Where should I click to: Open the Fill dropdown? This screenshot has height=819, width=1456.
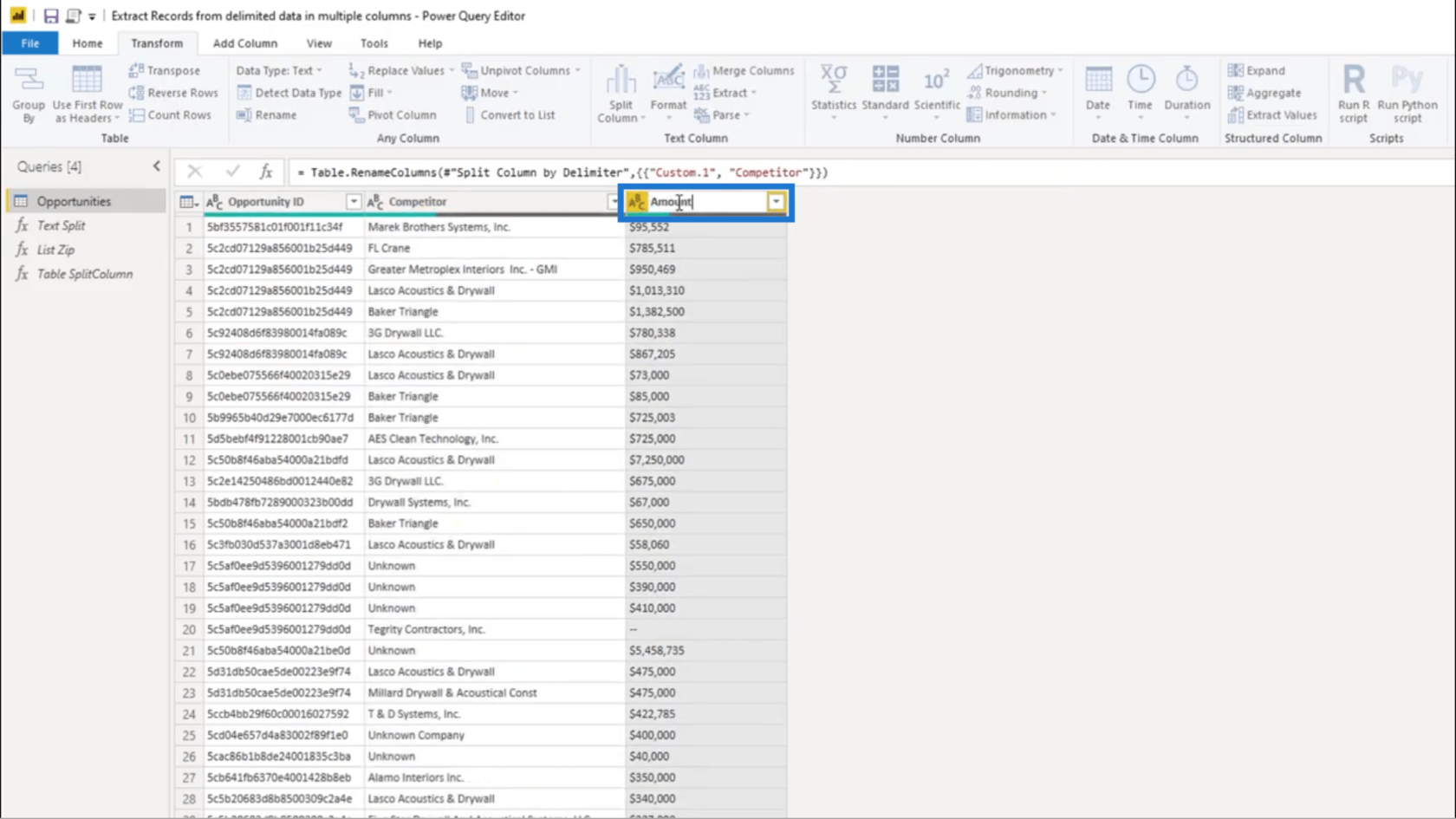coord(372,93)
